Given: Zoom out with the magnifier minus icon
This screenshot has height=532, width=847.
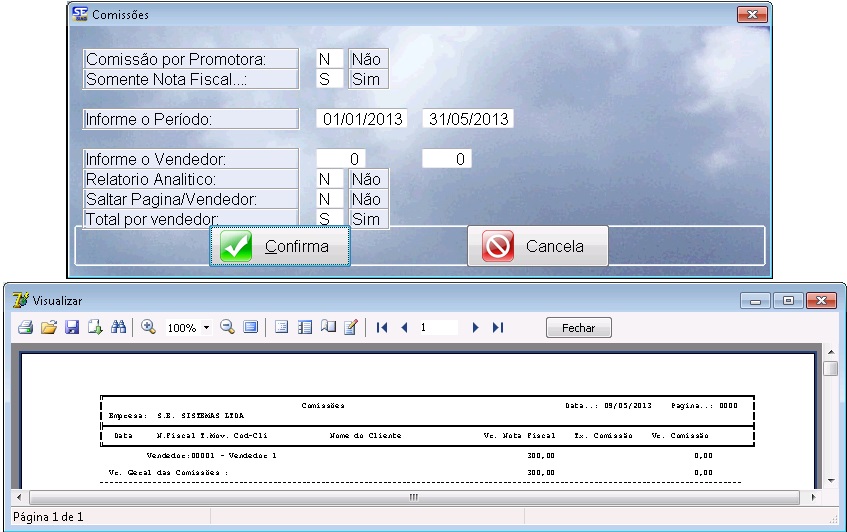Looking at the screenshot, I should coord(227,327).
